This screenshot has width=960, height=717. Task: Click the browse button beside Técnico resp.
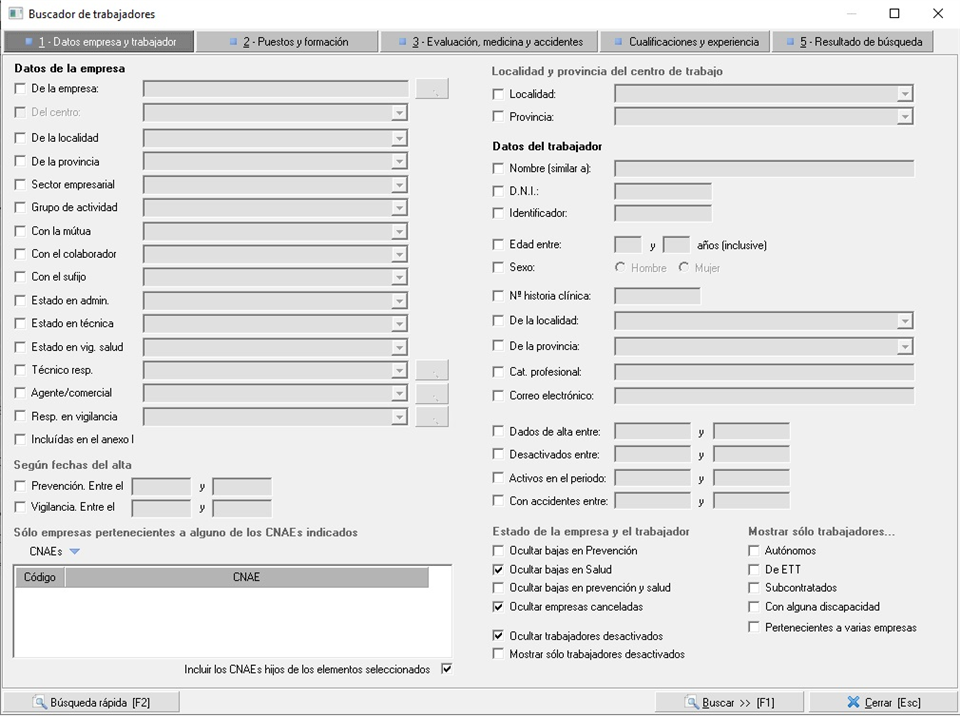tap(432, 370)
